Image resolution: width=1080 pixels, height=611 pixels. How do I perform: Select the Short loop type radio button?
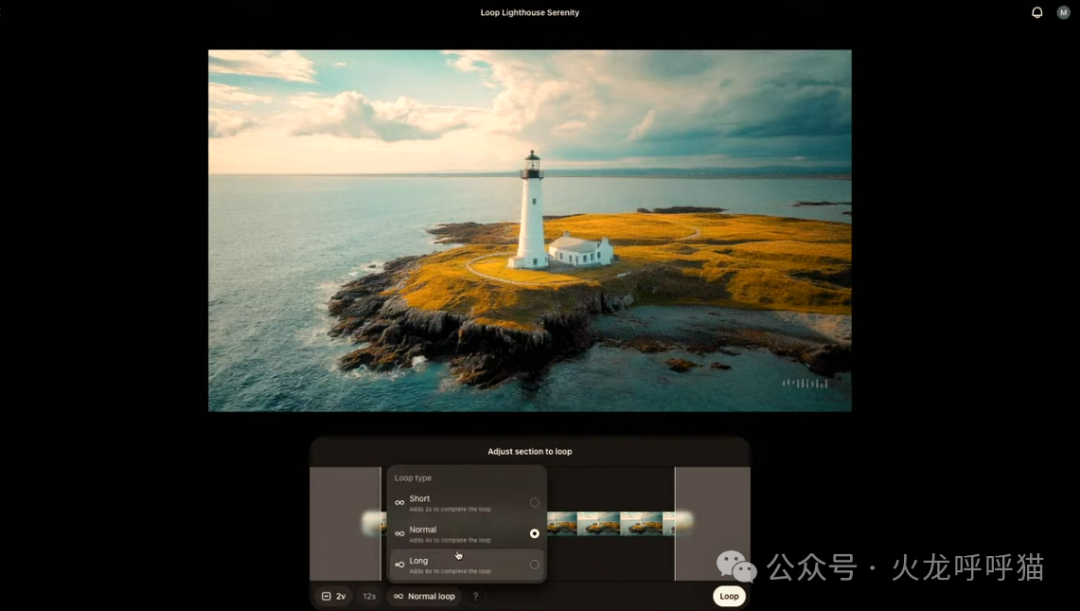pyautogui.click(x=534, y=503)
